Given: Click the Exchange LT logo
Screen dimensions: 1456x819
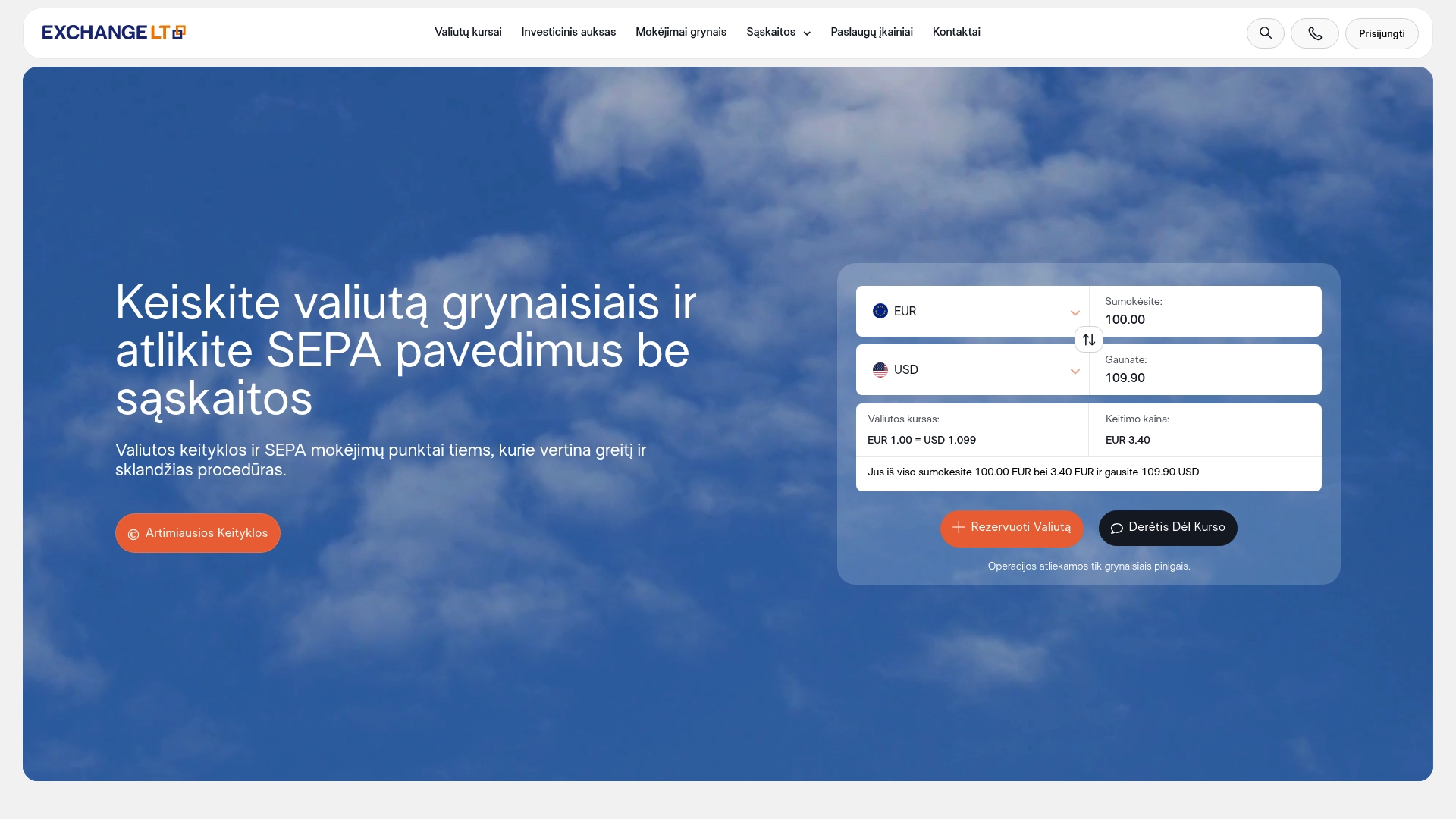Looking at the screenshot, I should point(114,32).
